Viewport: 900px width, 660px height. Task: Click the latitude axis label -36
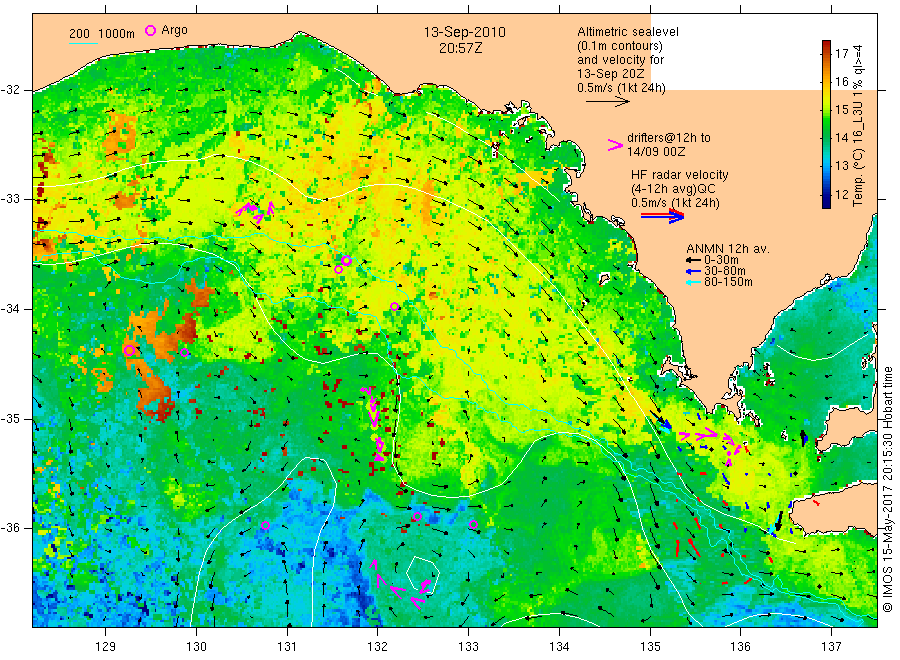pos(10,527)
